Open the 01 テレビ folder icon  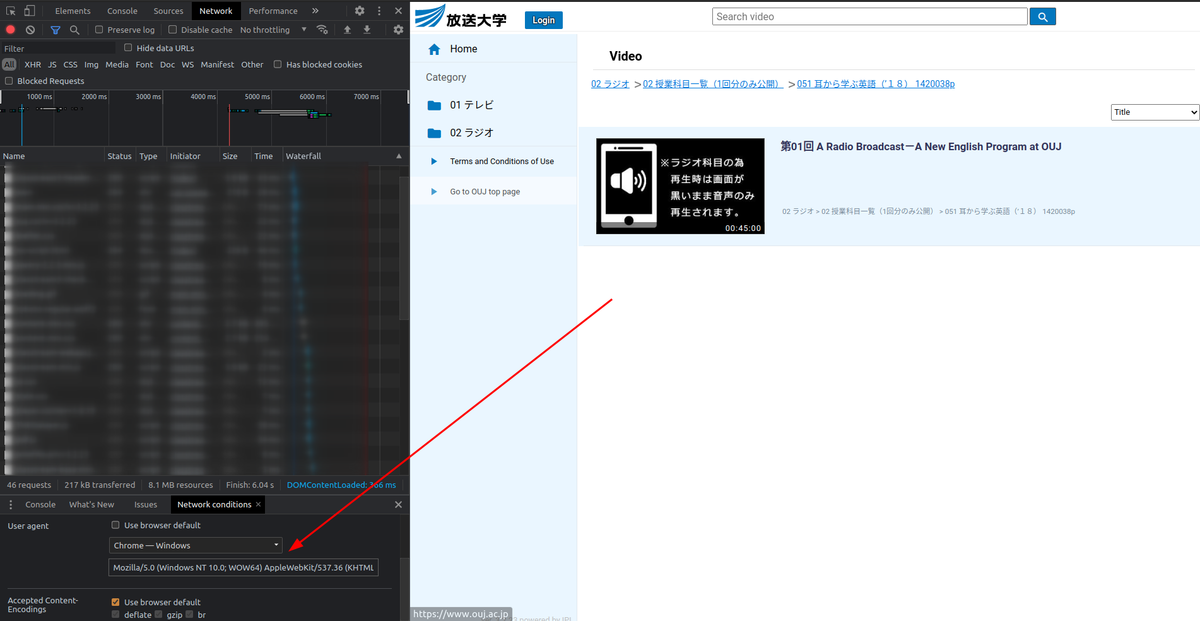click(434, 105)
